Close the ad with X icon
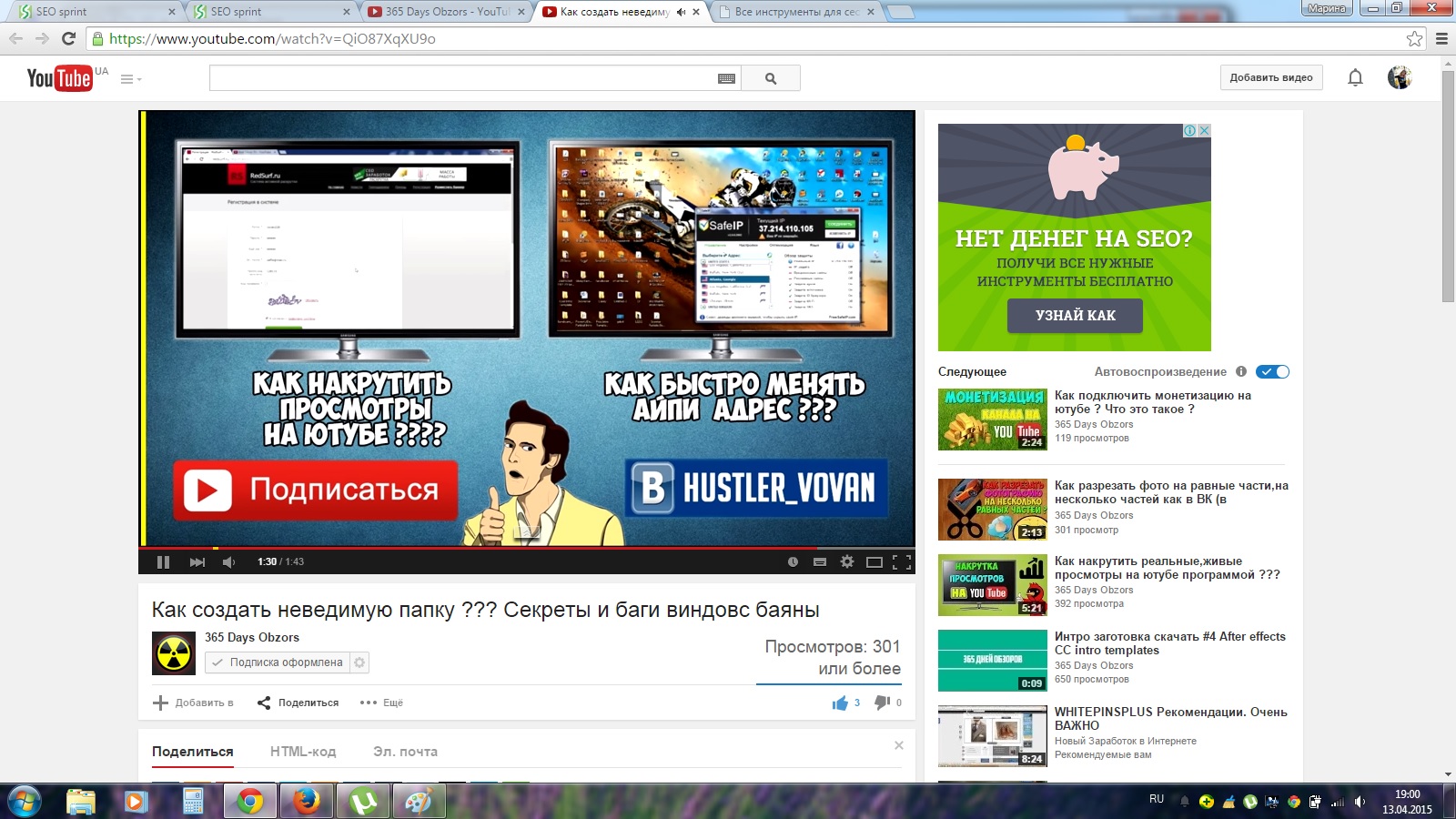This screenshot has width=1456, height=819. coord(1204,130)
